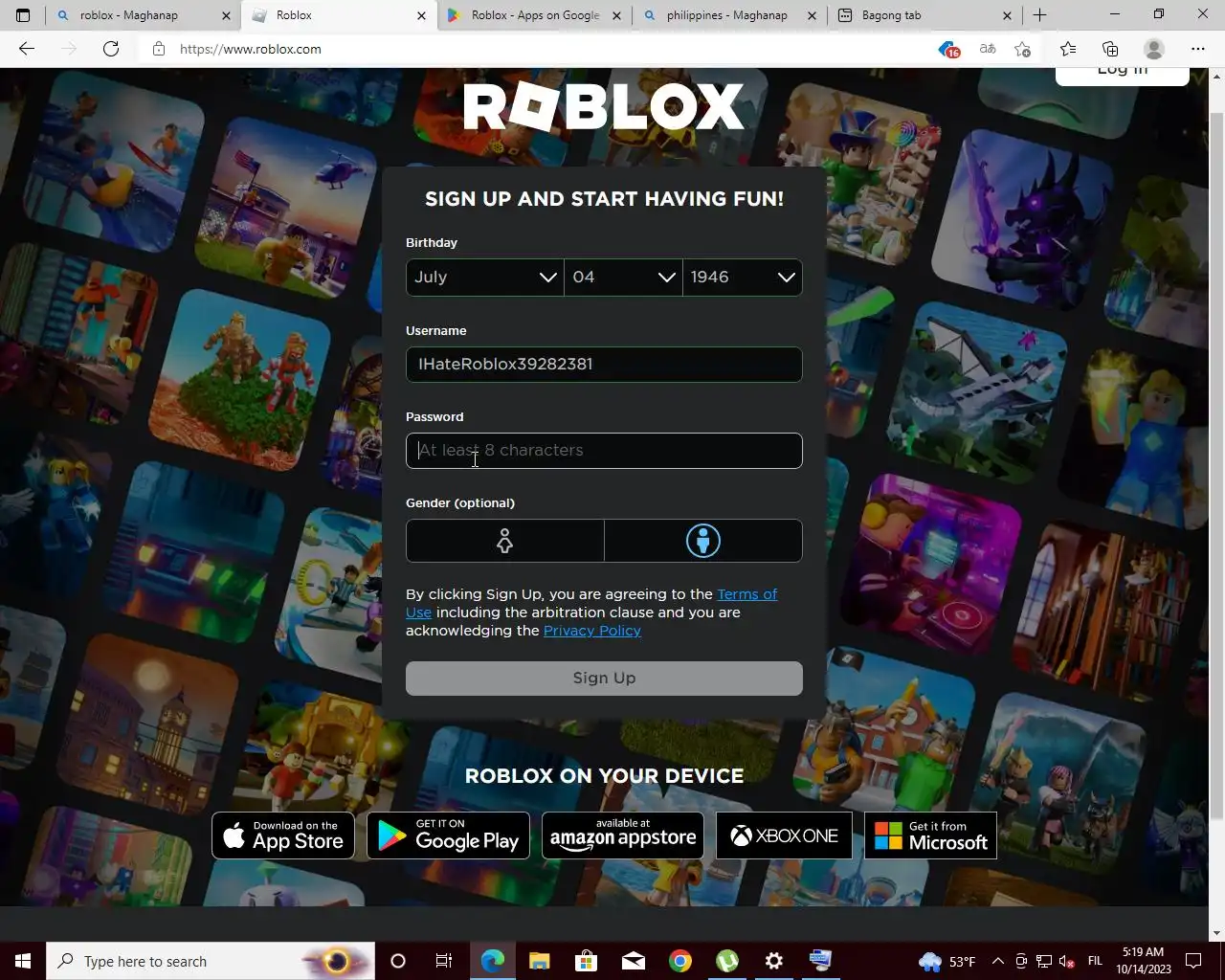Open Google Chrome on taskbar
The image size is (1225, 980).
coord(679,961)
